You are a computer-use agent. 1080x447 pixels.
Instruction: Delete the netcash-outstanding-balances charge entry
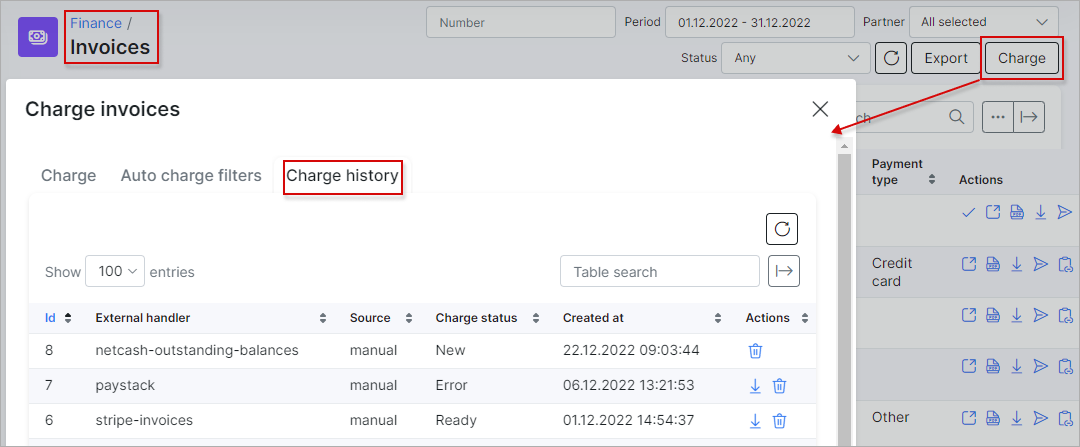pos(756,351)
